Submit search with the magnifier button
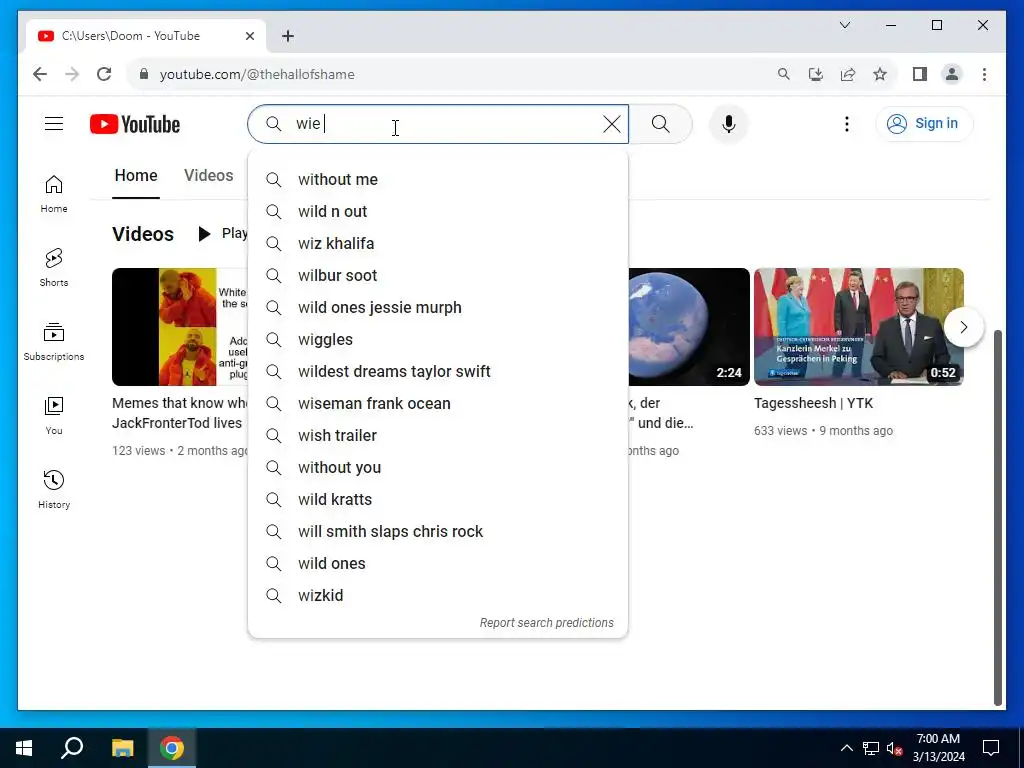The image size is (1024, 768). pyautogui.click(x=660, y=124)
